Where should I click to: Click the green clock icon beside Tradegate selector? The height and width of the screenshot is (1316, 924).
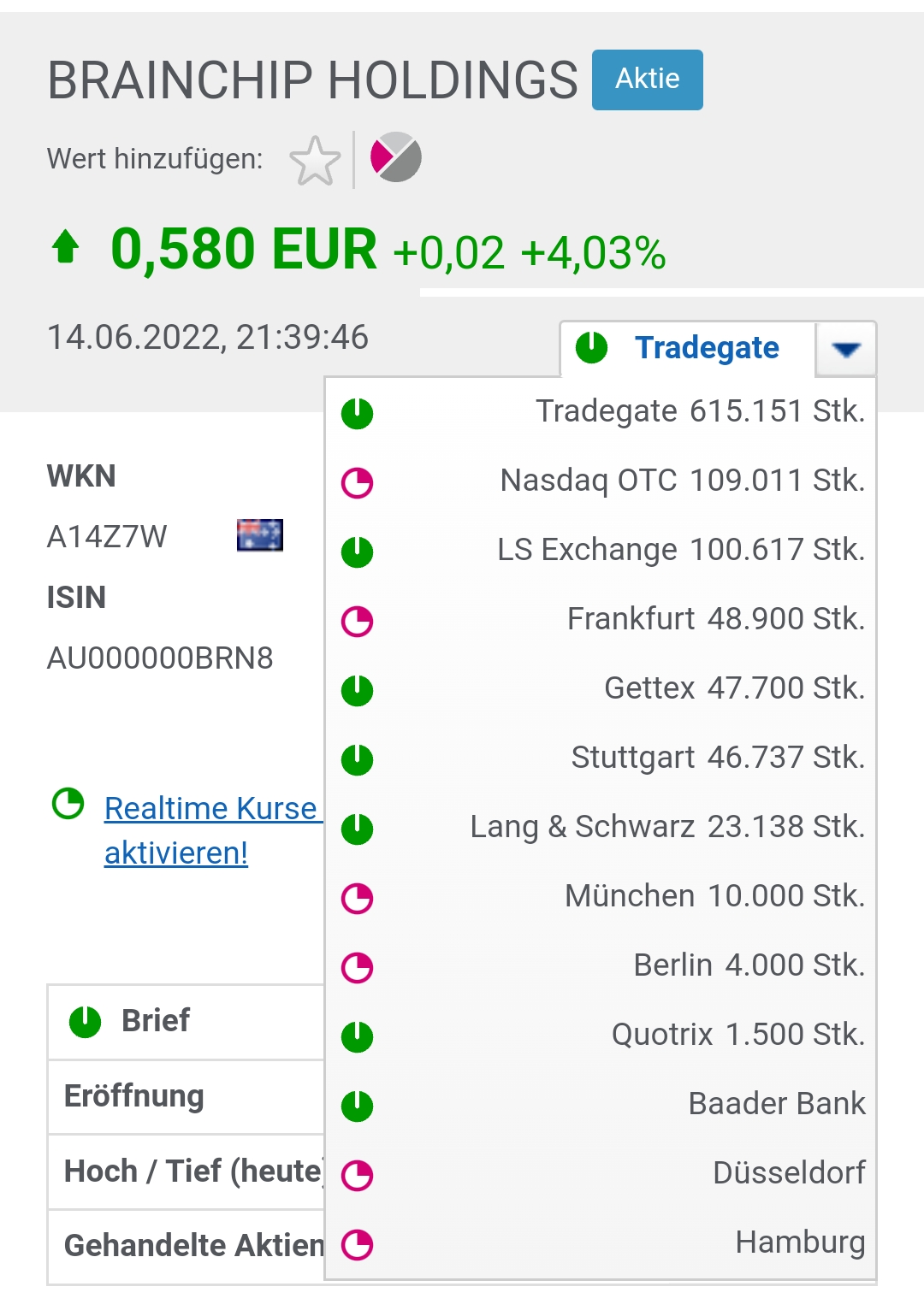point(591,348)
